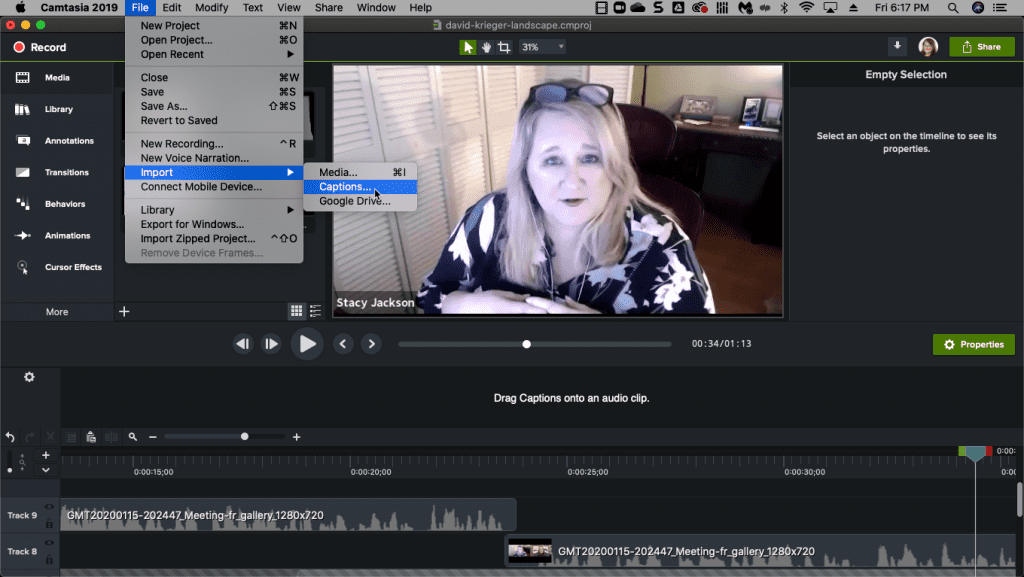Screen dimensions: 1024x577
Task: Select the hand Pan tool
Action: pos(487,47)
